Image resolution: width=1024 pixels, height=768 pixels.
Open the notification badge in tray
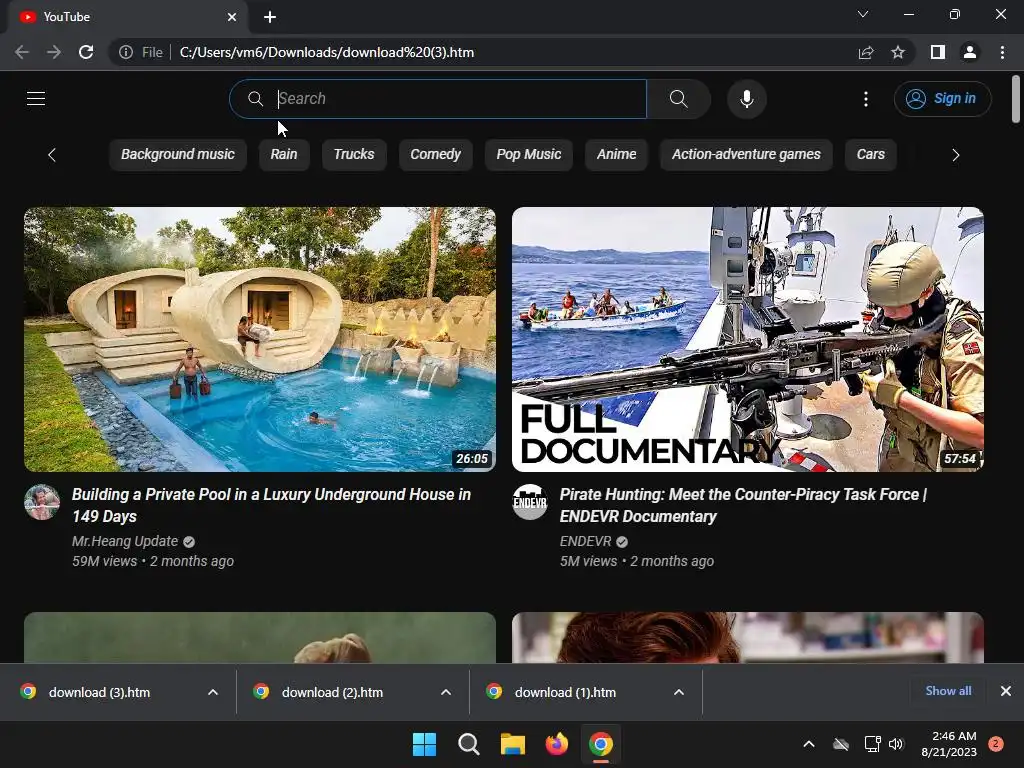click(996, 744)
